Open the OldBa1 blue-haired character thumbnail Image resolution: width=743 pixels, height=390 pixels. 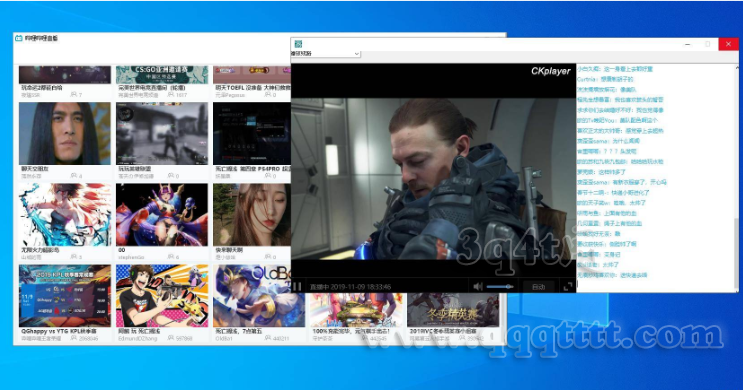pyautogui.click(x=259, y=296)
